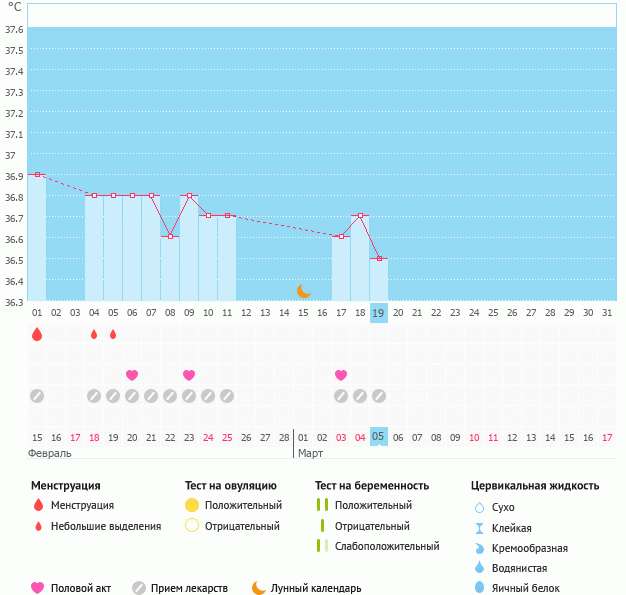Image resolution: width=626 pixels, height=595 pixels.
Task: Click the pink heart on cycle day 17
Action: 341,375
